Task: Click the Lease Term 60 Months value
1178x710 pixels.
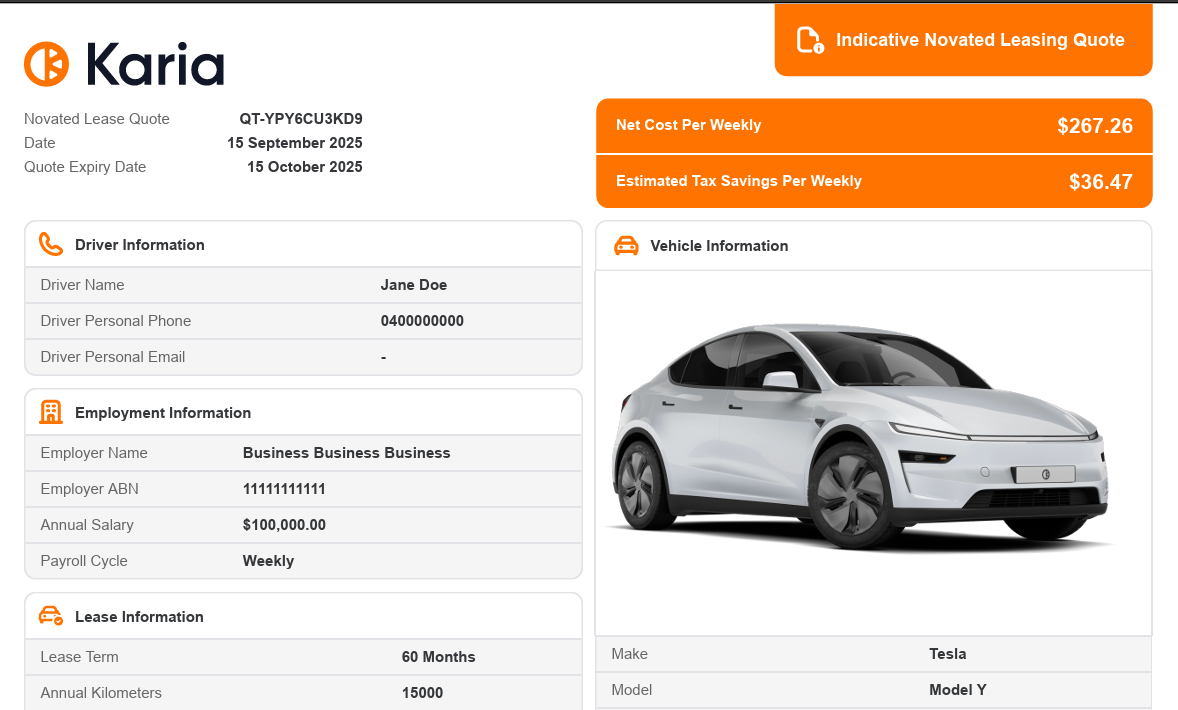Action: (438, 657)
